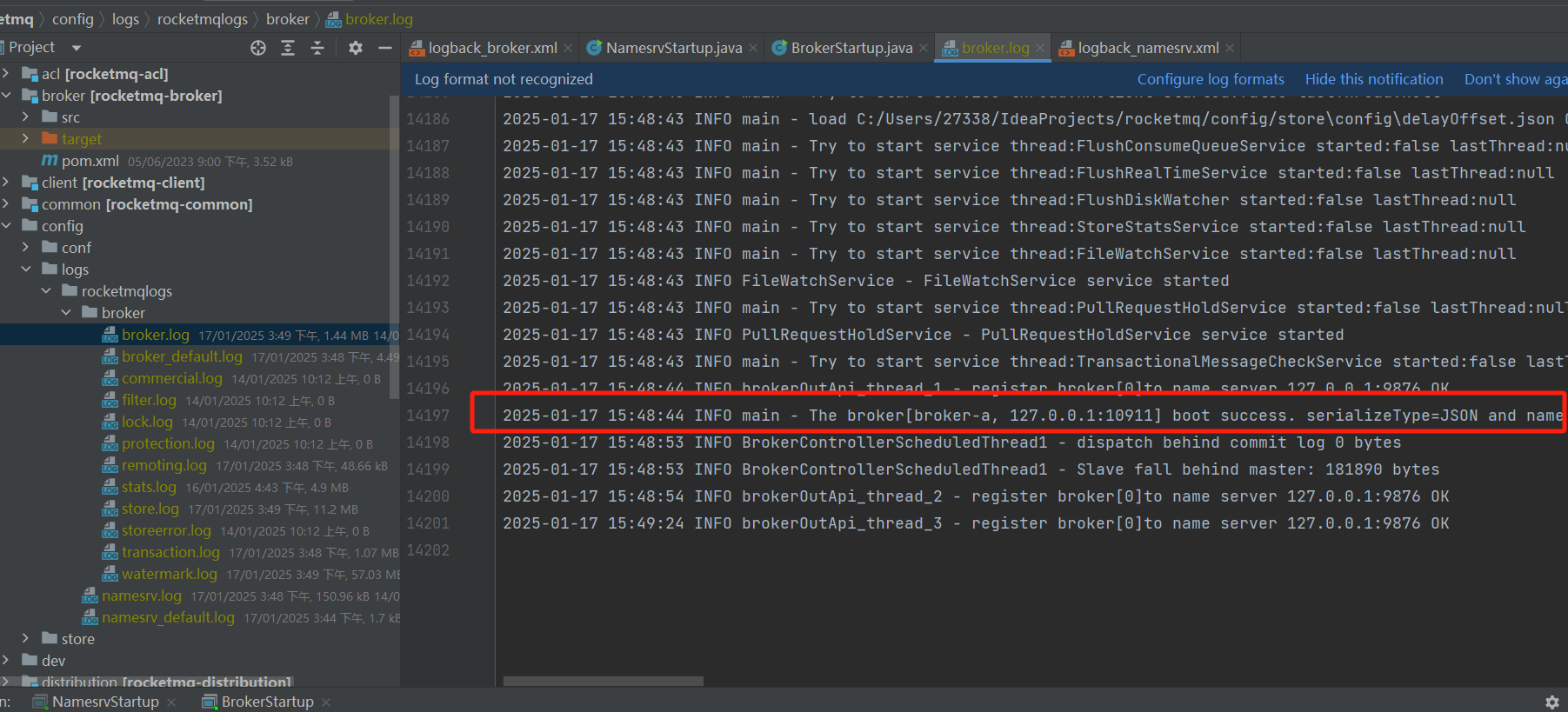Select commercial.log file
This screenshot has height=712, width=1568.
(171, 378)
